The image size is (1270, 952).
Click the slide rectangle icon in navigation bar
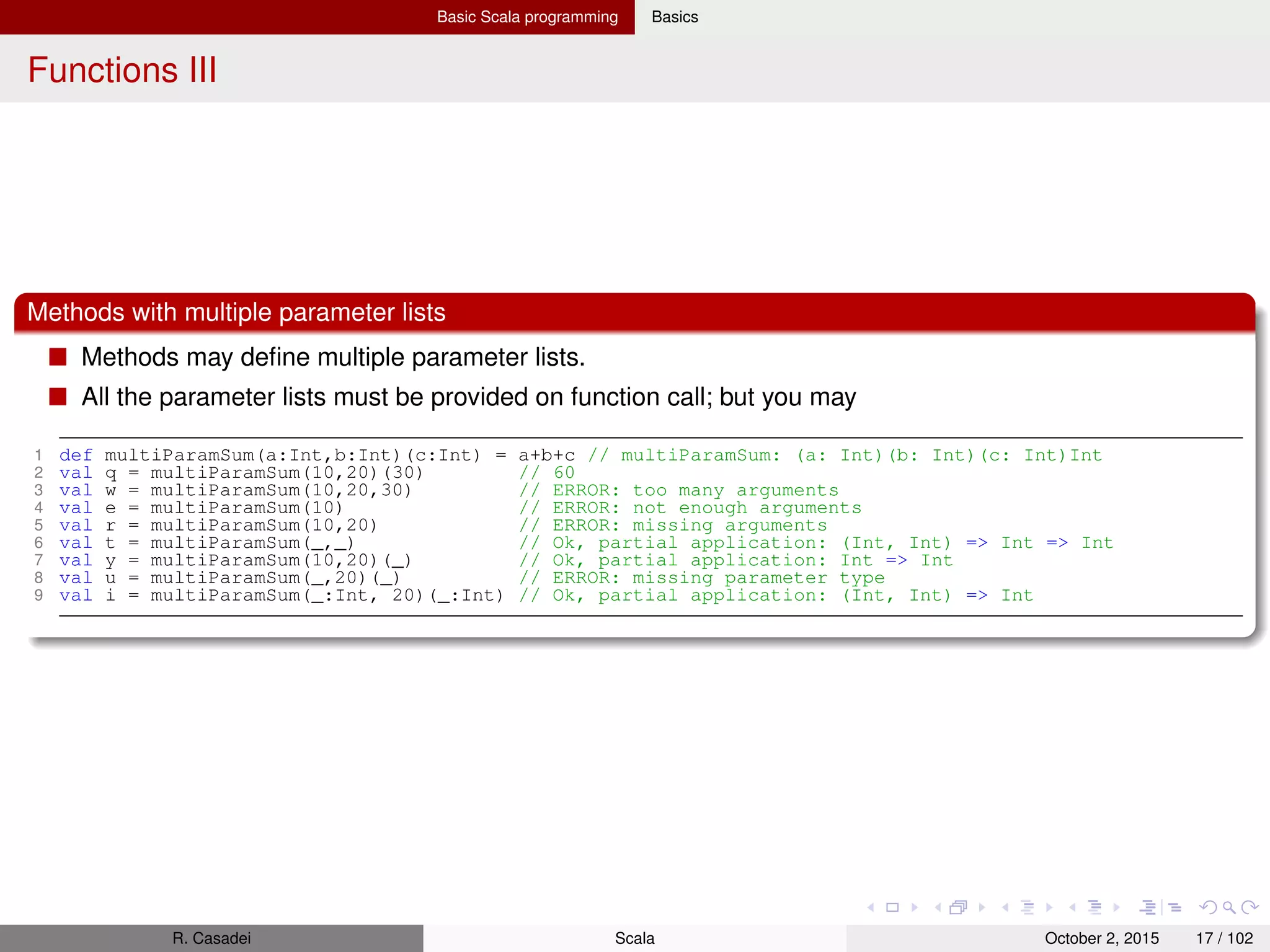pos(892,907)
